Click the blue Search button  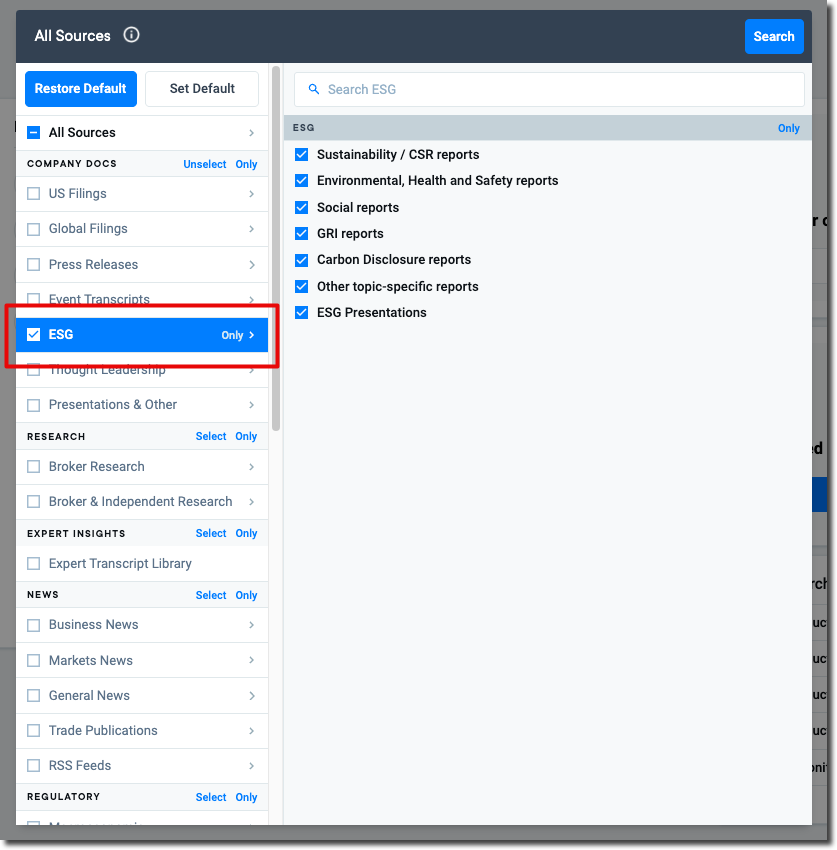pyautogui.click(x=773, y=36)
